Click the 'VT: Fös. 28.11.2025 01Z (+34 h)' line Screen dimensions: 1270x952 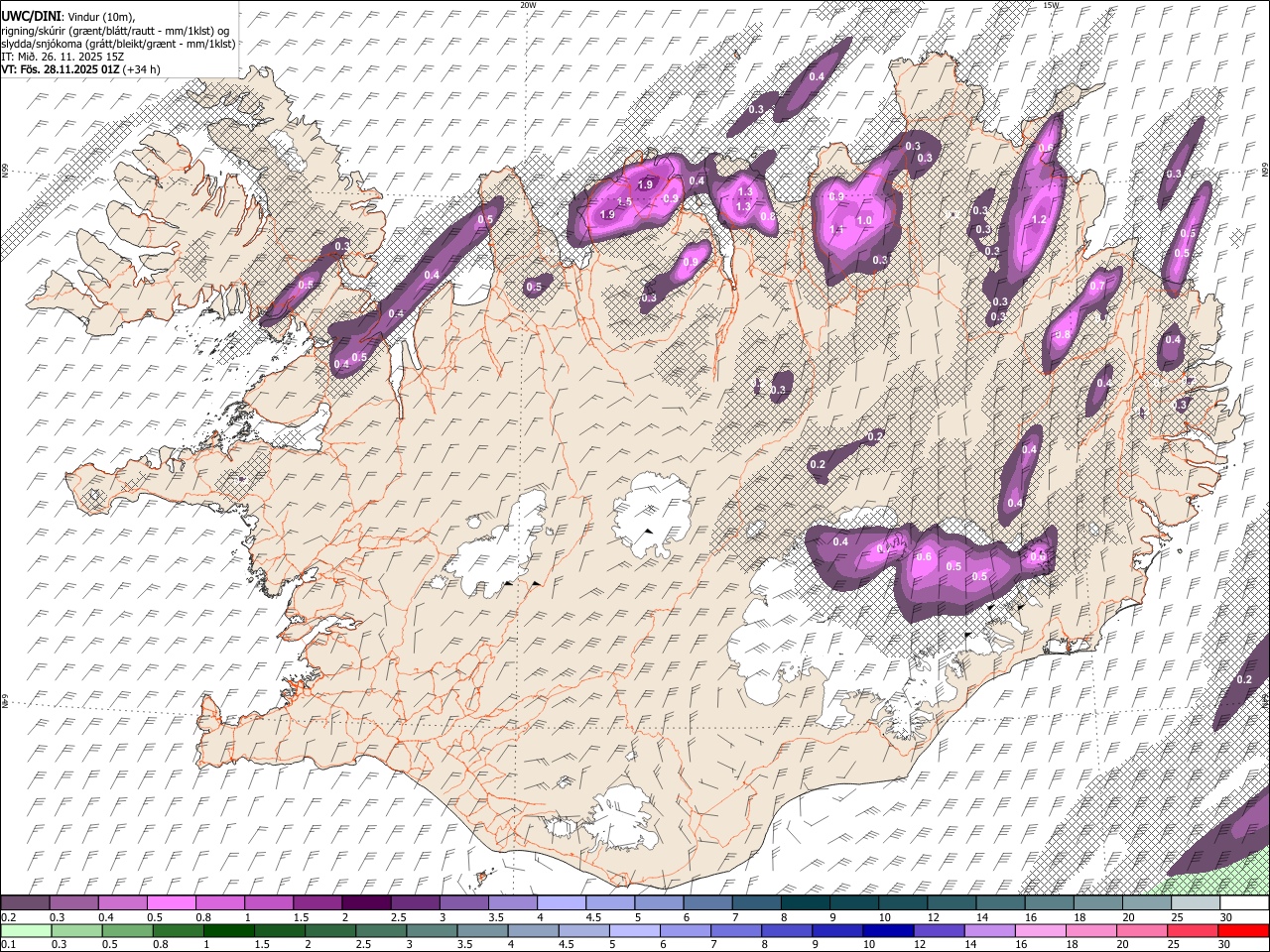[80, 69]
